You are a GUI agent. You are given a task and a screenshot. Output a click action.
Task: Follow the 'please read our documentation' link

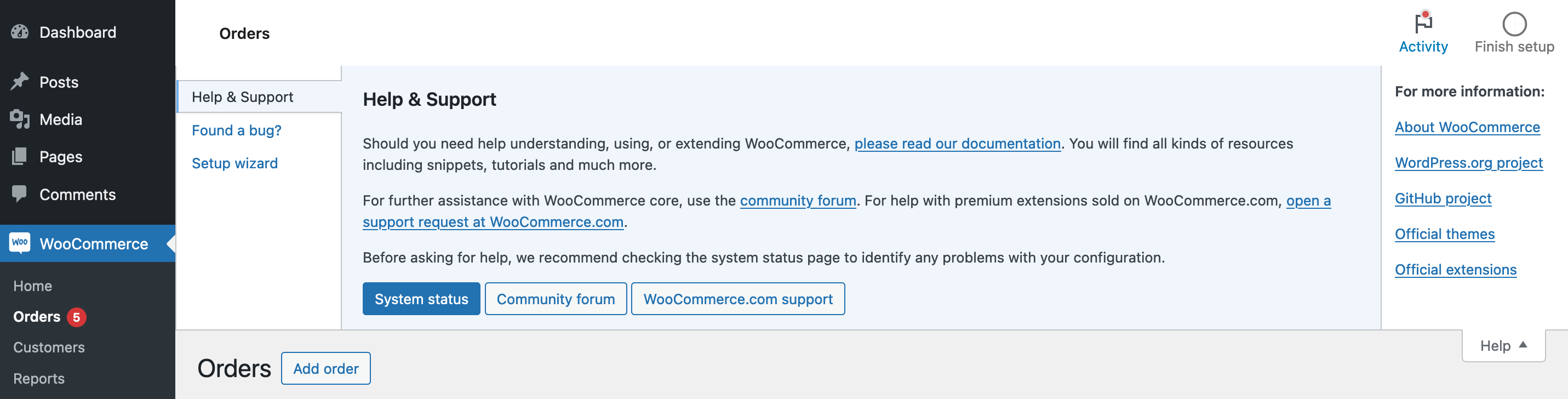pos(958,143)
